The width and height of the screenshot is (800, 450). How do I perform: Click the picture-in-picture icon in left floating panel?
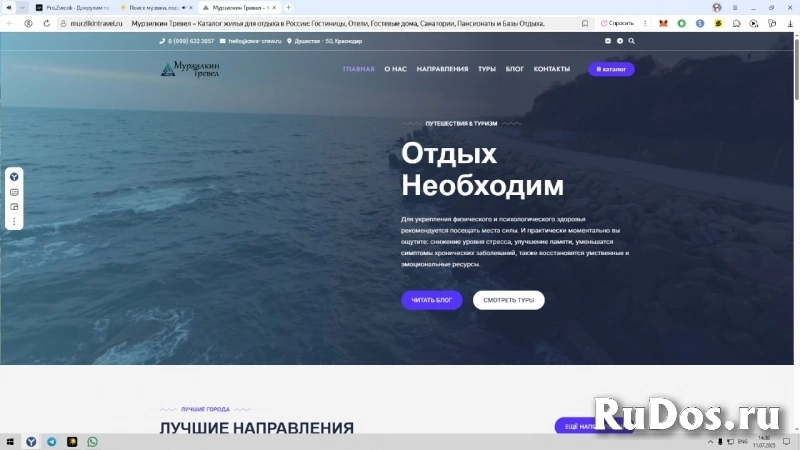14,206
